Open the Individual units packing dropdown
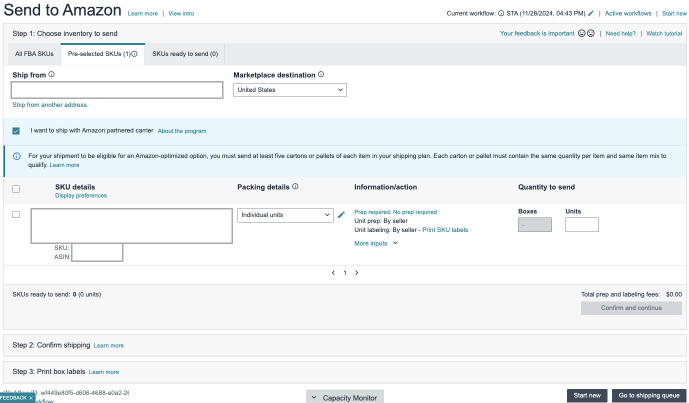The width and height of the screenshot is (689, 403). [x=285, y=214]
